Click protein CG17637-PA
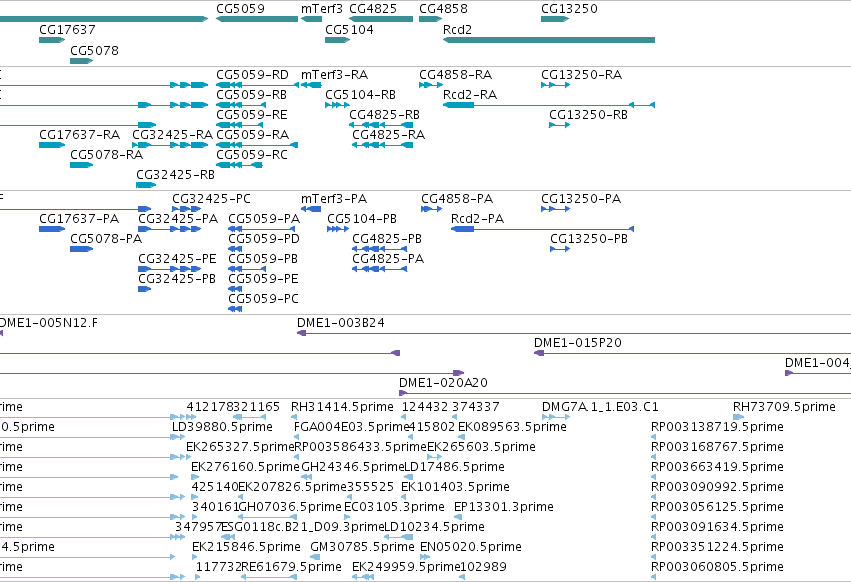Viewport: 851px width, 582px height. click(x=52, y=229)
